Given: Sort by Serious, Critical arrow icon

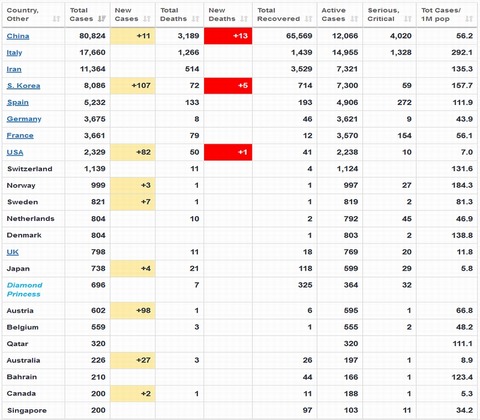Looking at the screenshot, I should 408,19.
